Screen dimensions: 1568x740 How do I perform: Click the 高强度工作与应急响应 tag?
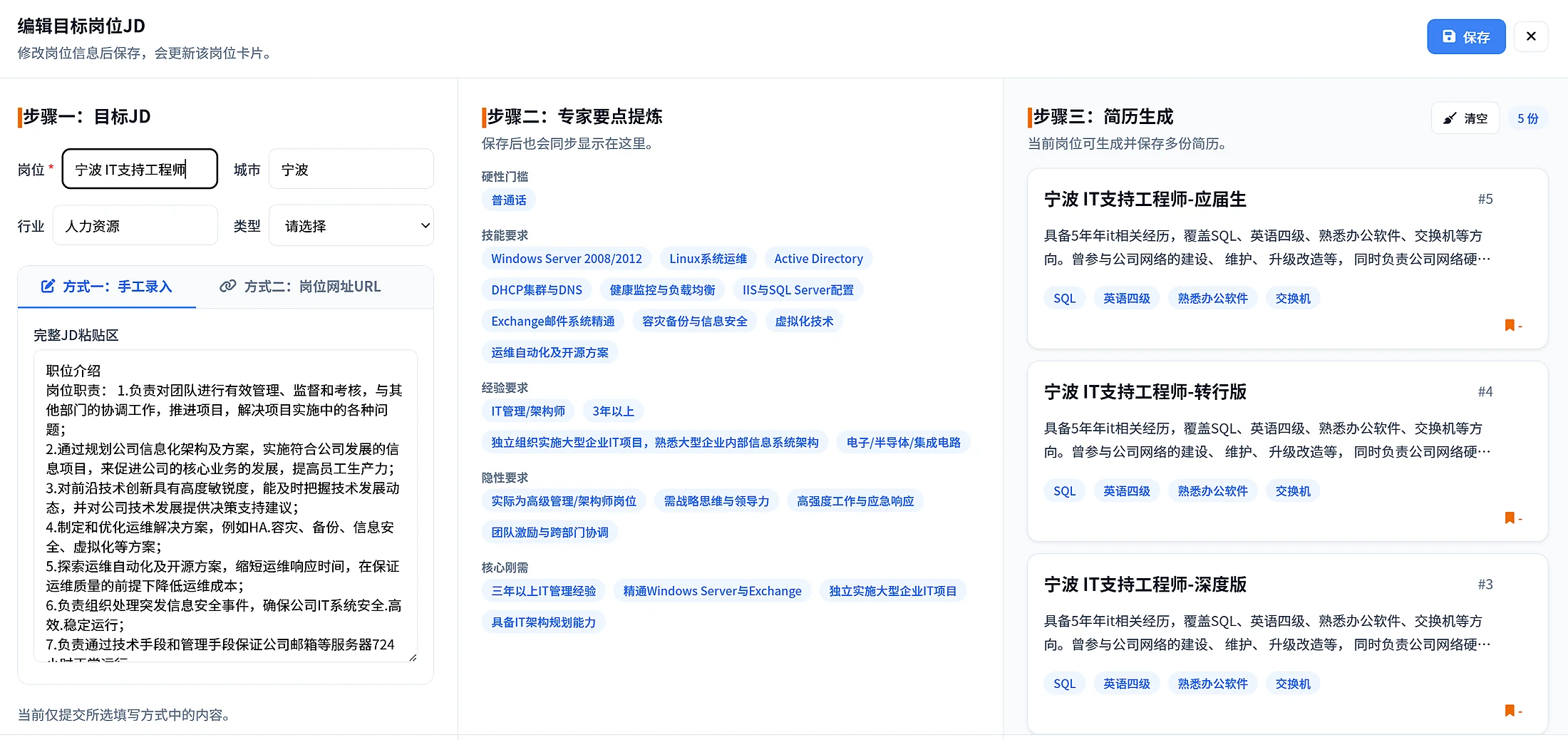pyautogui.click(x=855, y=500)
